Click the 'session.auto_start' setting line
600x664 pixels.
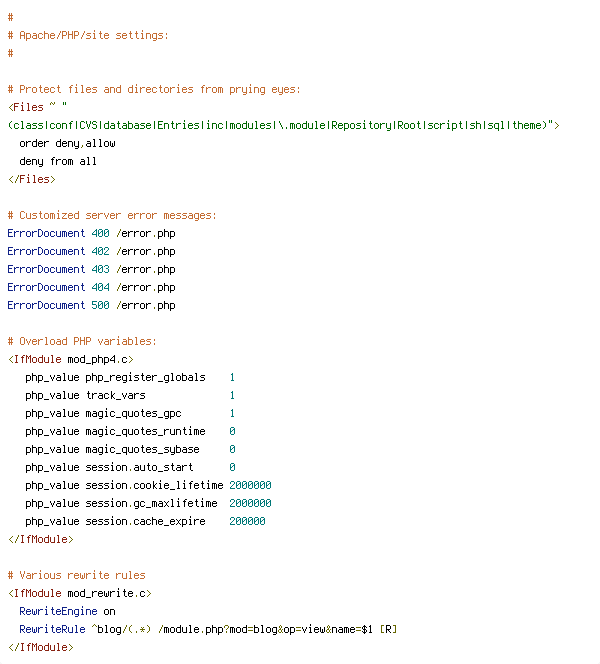coord(130,467)
